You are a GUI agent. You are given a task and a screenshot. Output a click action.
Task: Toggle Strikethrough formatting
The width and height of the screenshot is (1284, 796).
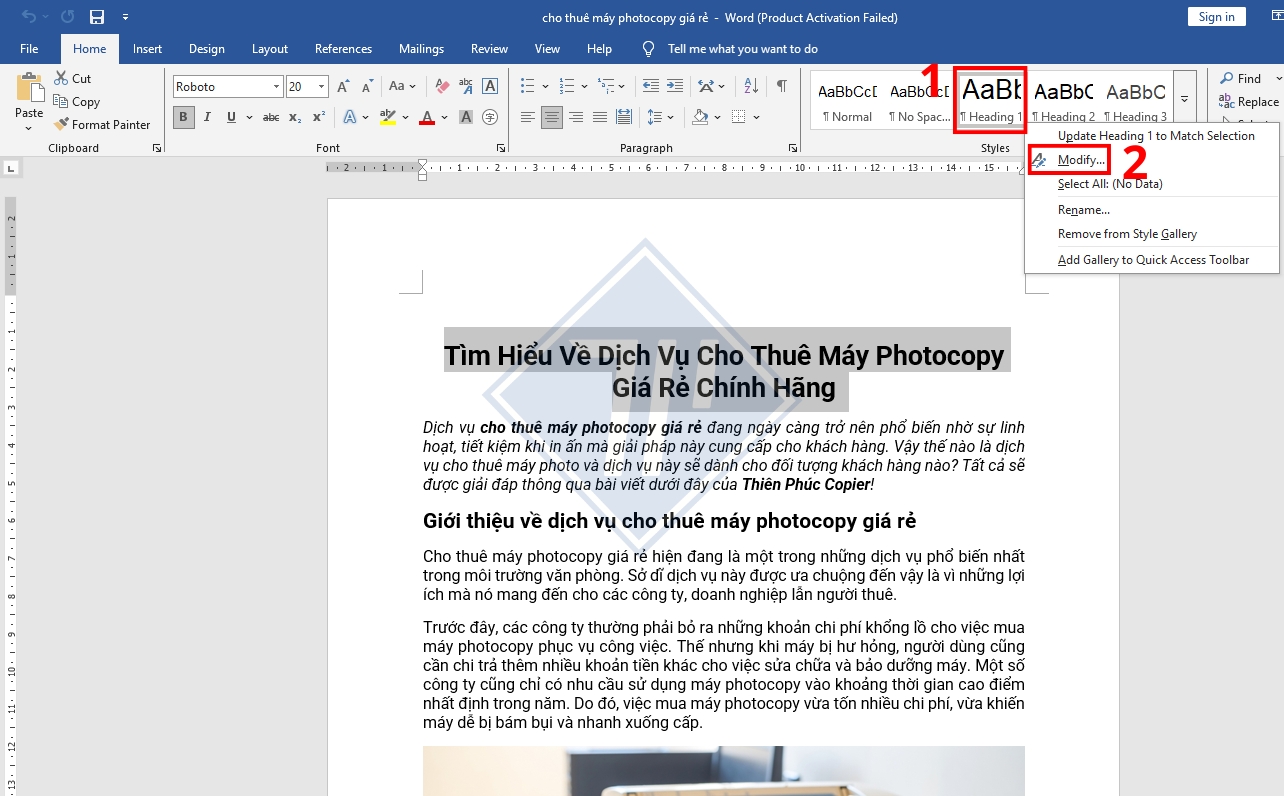270,118
